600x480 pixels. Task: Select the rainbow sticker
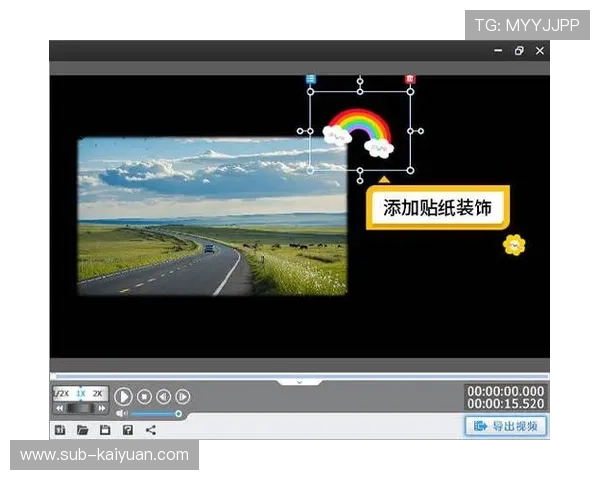359,133
